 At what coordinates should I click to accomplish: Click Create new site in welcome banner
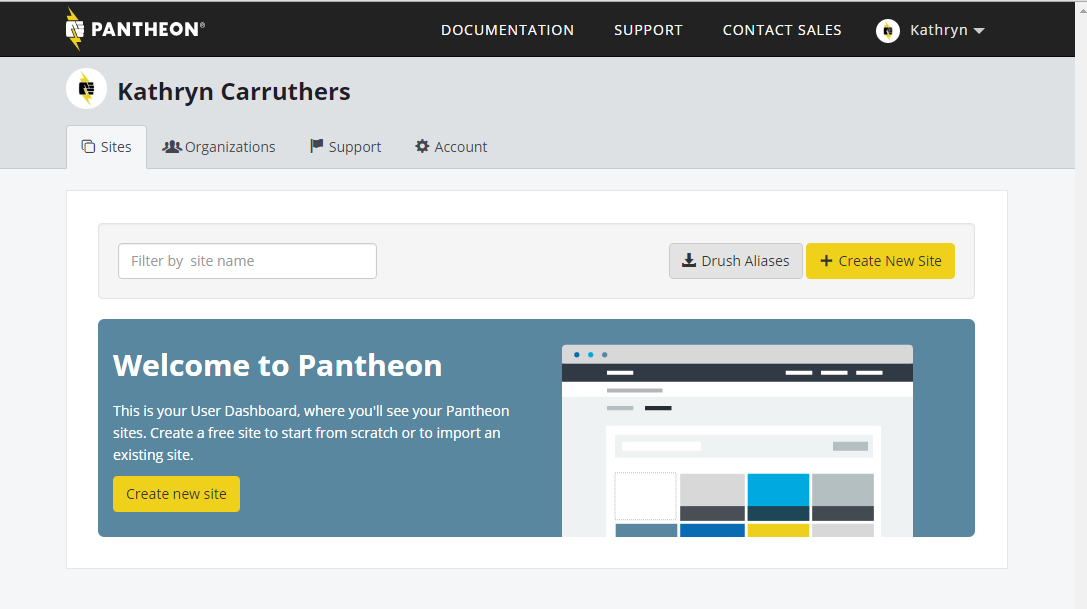coord(177,494)
